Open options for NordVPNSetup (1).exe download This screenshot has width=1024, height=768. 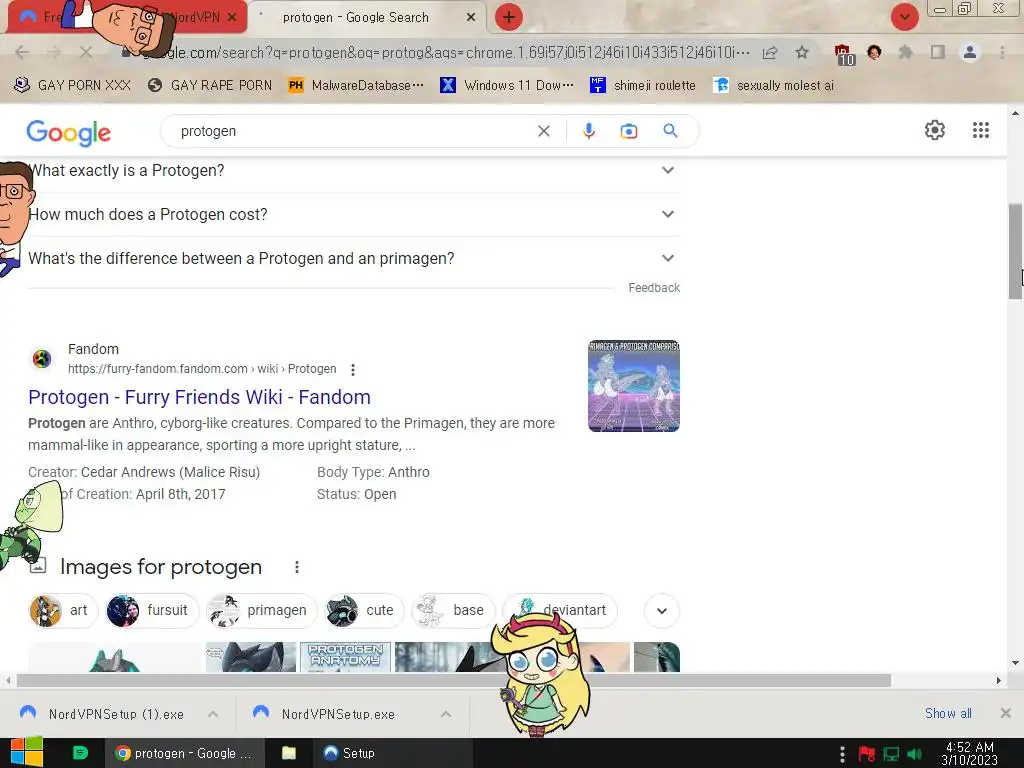213,714
